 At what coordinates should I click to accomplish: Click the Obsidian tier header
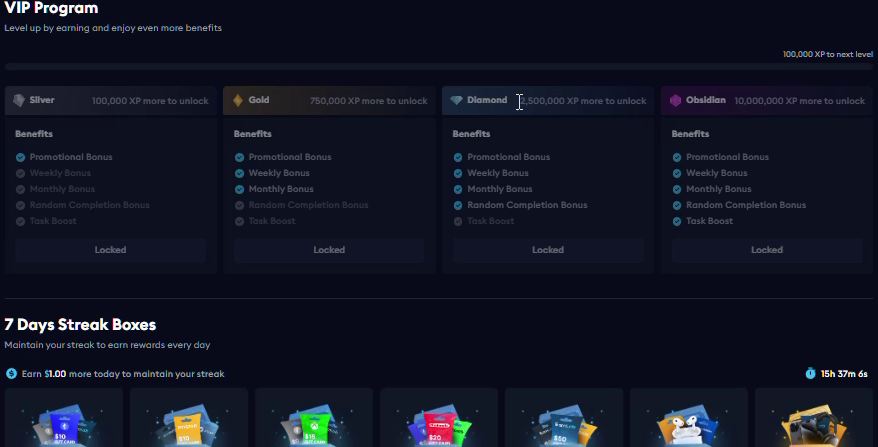pos(767,100)
